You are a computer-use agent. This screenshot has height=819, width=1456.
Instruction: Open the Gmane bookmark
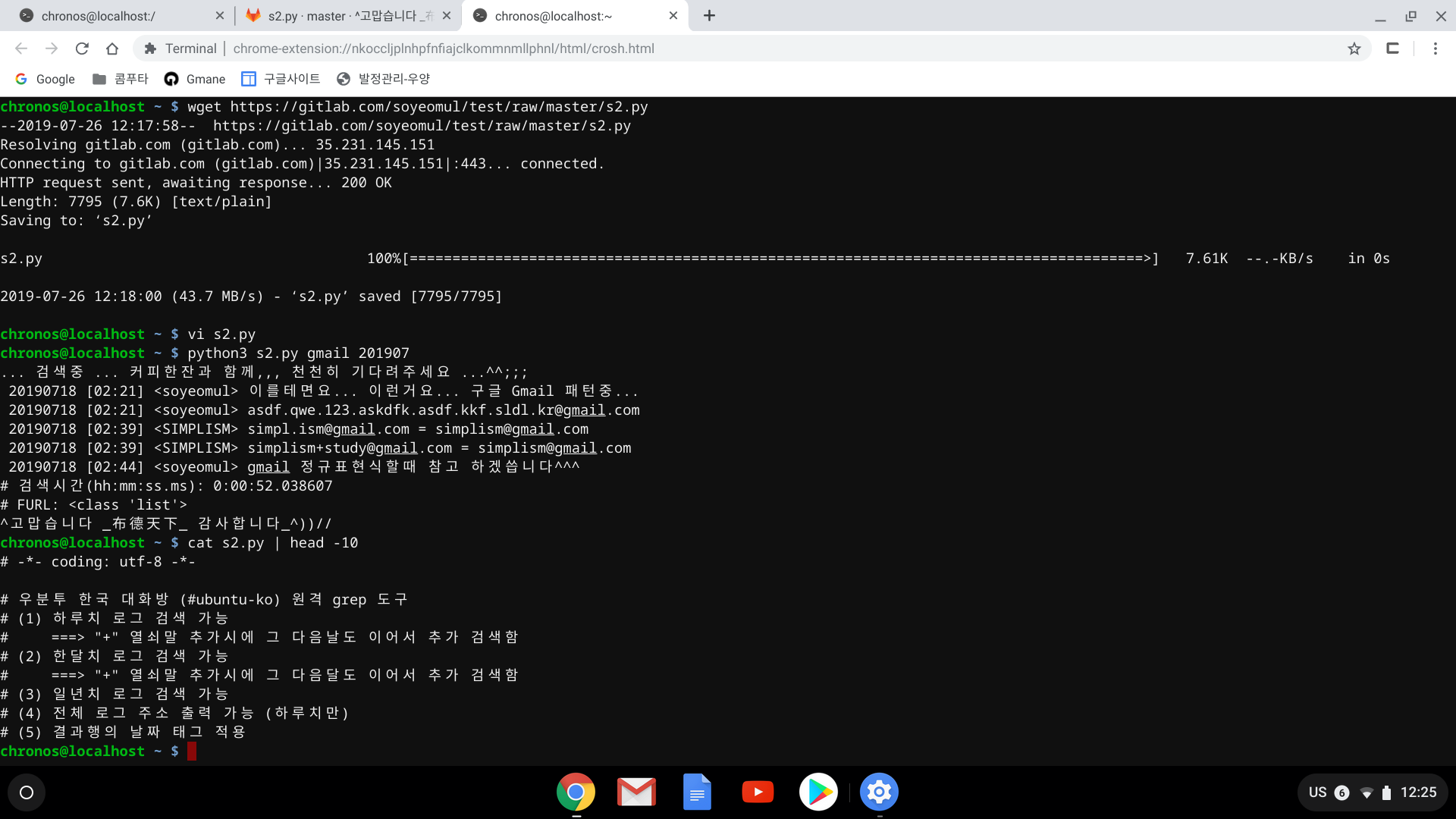coord(195,79)
